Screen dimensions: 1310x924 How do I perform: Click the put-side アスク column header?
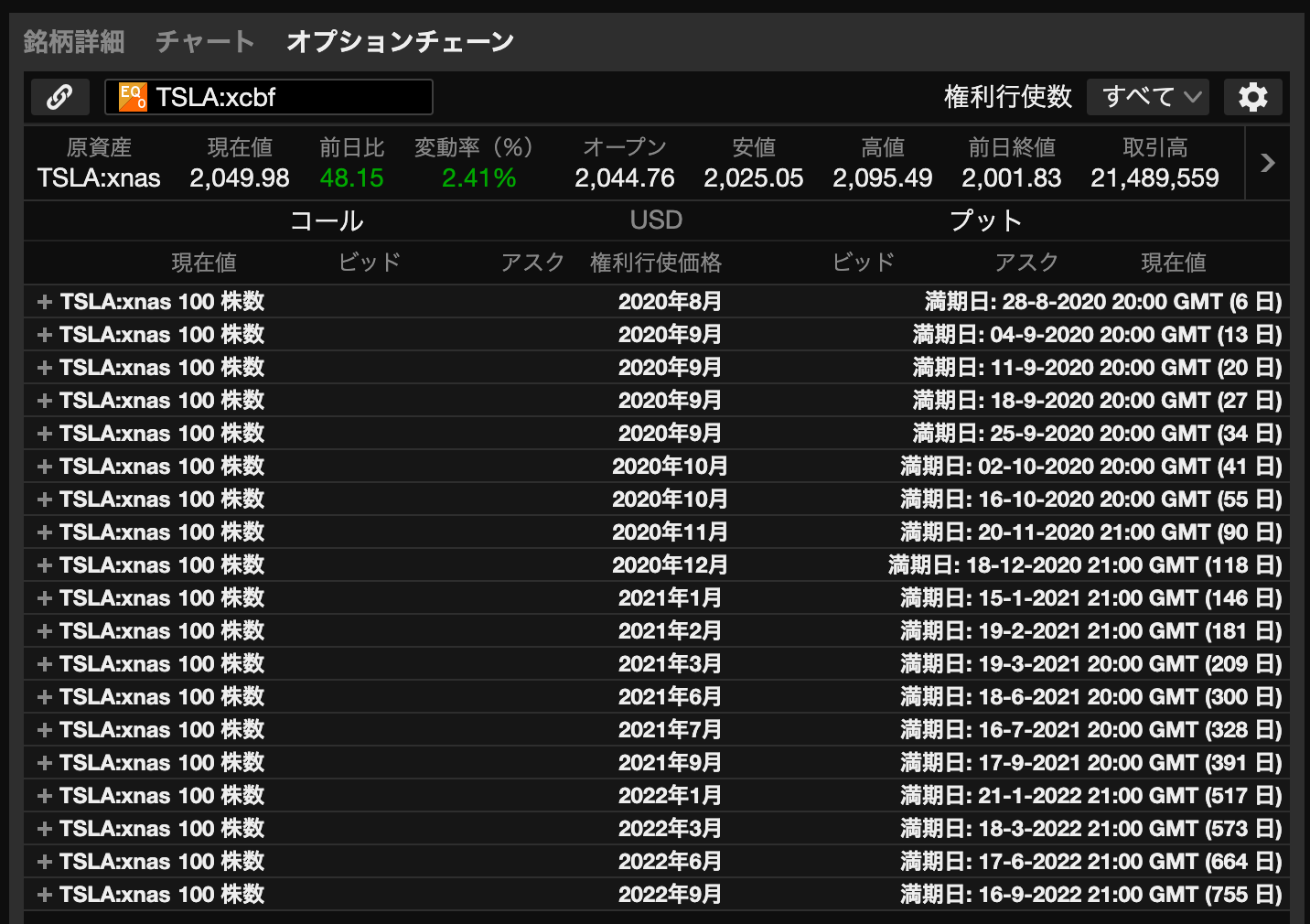(1026, 263)
